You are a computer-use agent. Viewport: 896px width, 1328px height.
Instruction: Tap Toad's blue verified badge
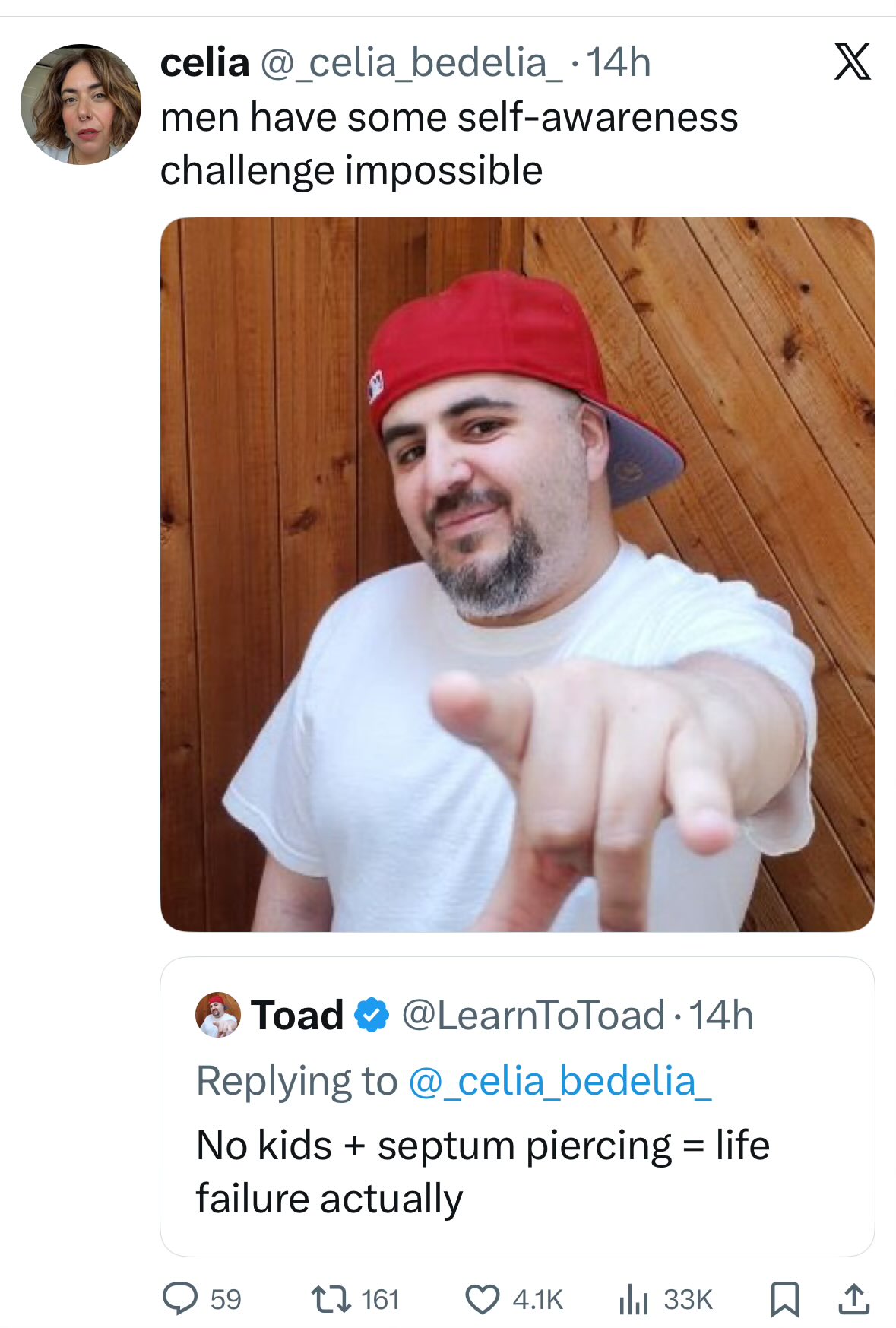click(x=372, y=1015)
